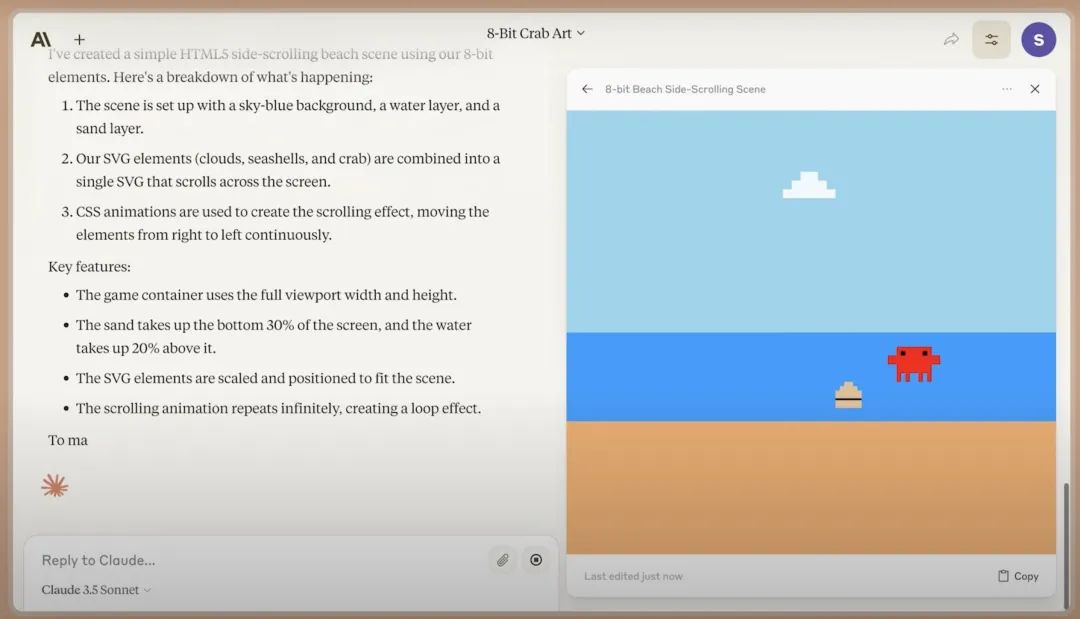This screenshot has height=619, width=1080.
Task: Click the white pixel cloud in sky
Action: [809, 185]
